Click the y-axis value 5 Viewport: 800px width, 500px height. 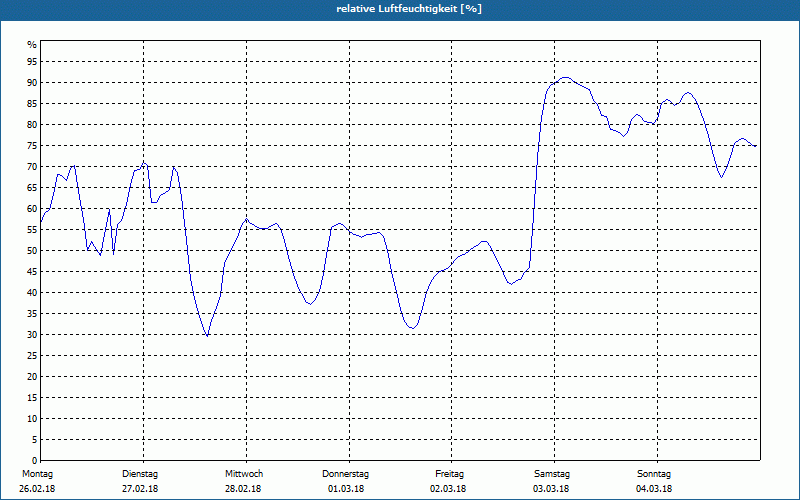coord(35,440)
